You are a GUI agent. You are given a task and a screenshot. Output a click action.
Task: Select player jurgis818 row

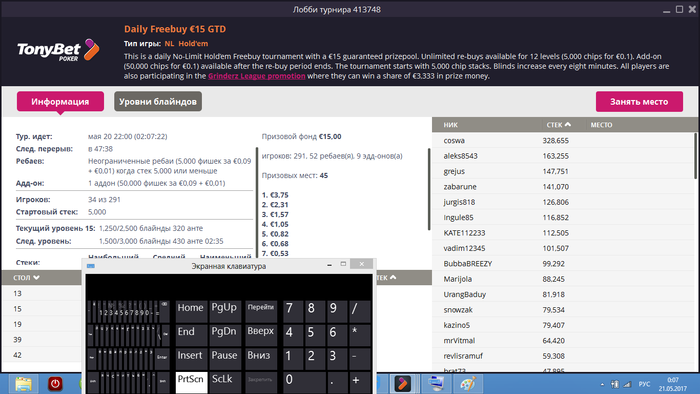[562, 202]
